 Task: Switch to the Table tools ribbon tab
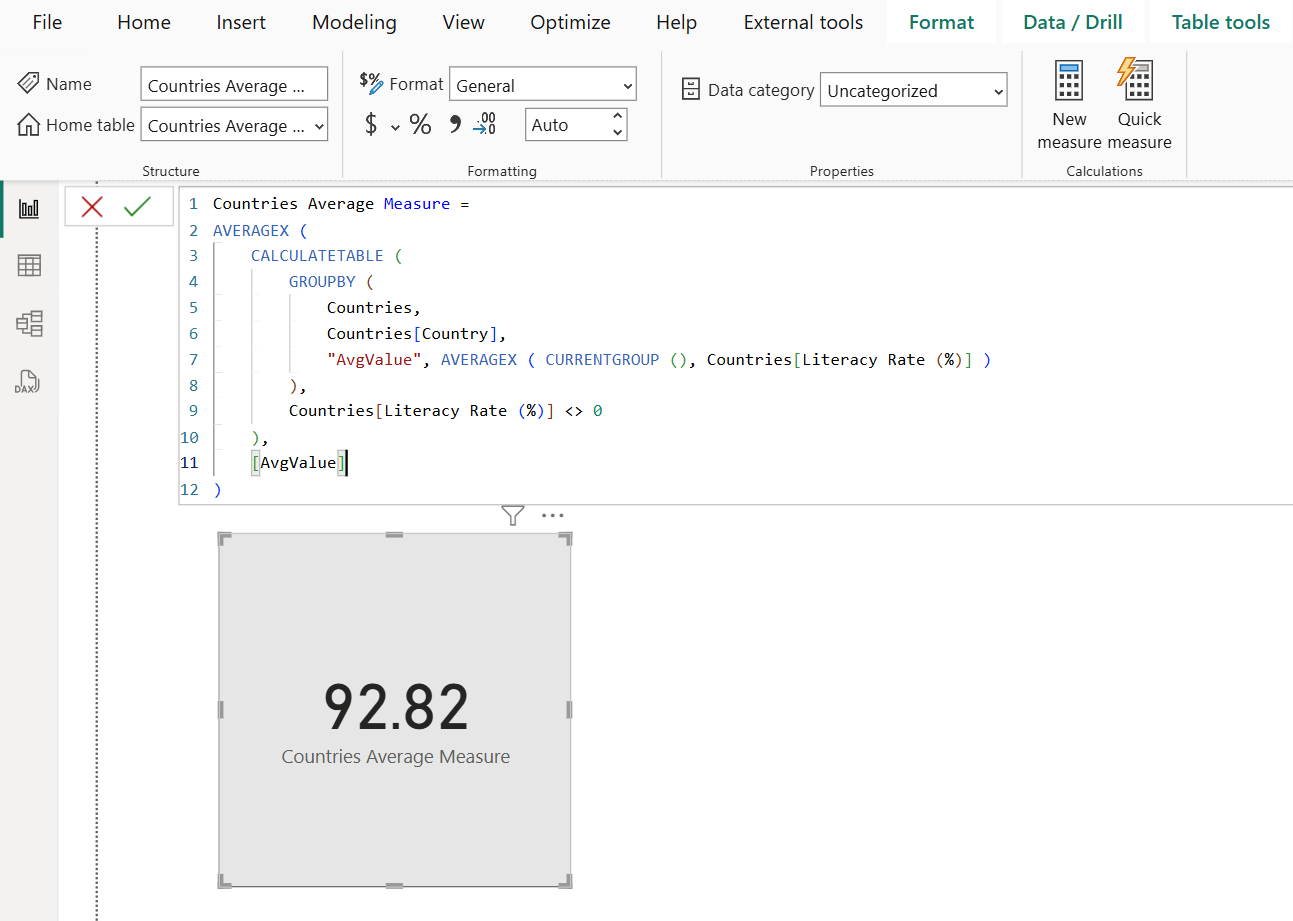click(x=1220, y=21)
